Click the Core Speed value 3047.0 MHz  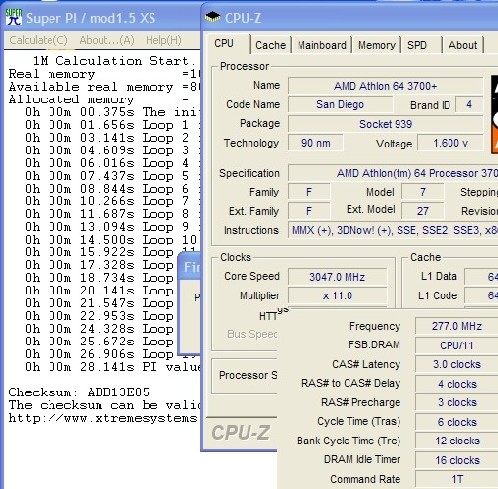click(337, 277)
